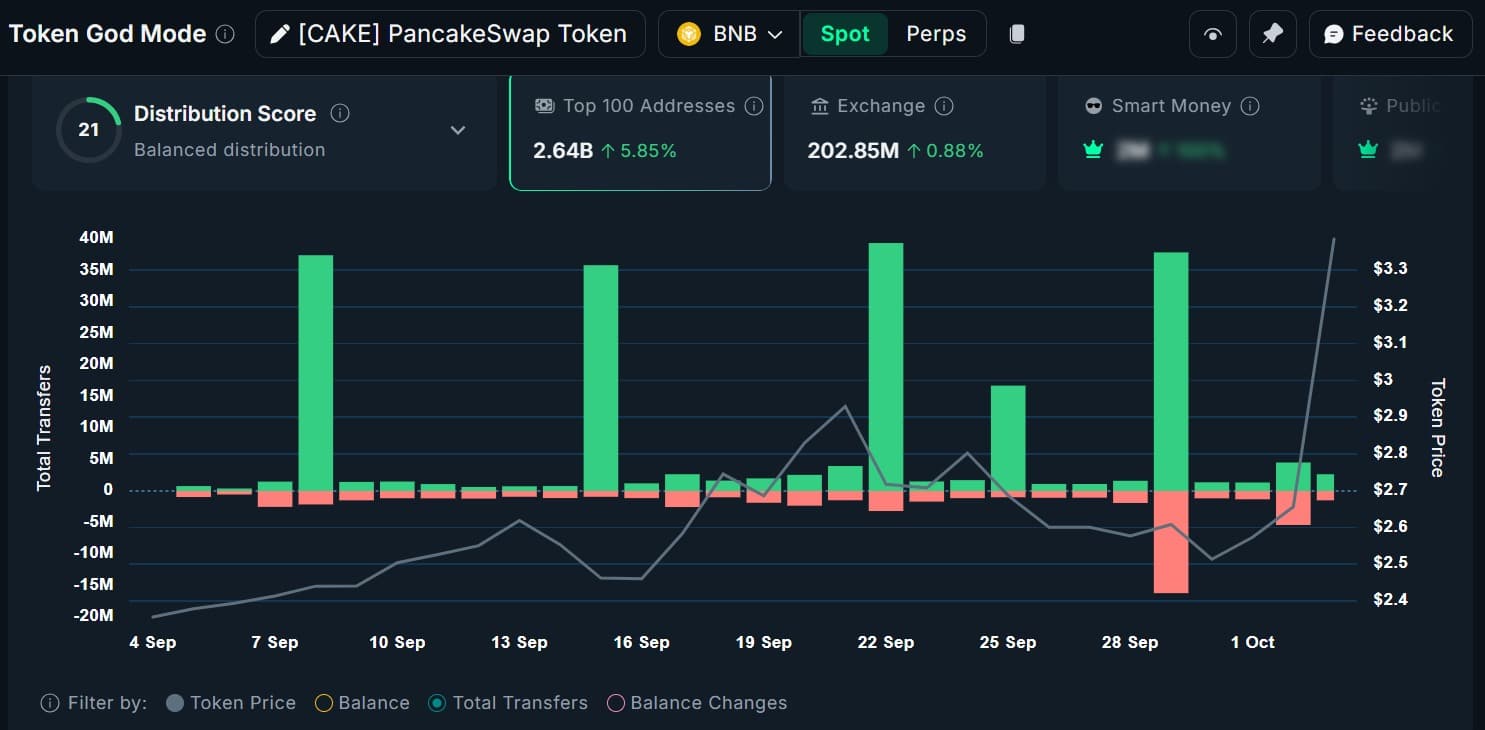Expand the Distribution Score chevron
The height and width of the screenshot is (730, 1485).
coord(458,130)
